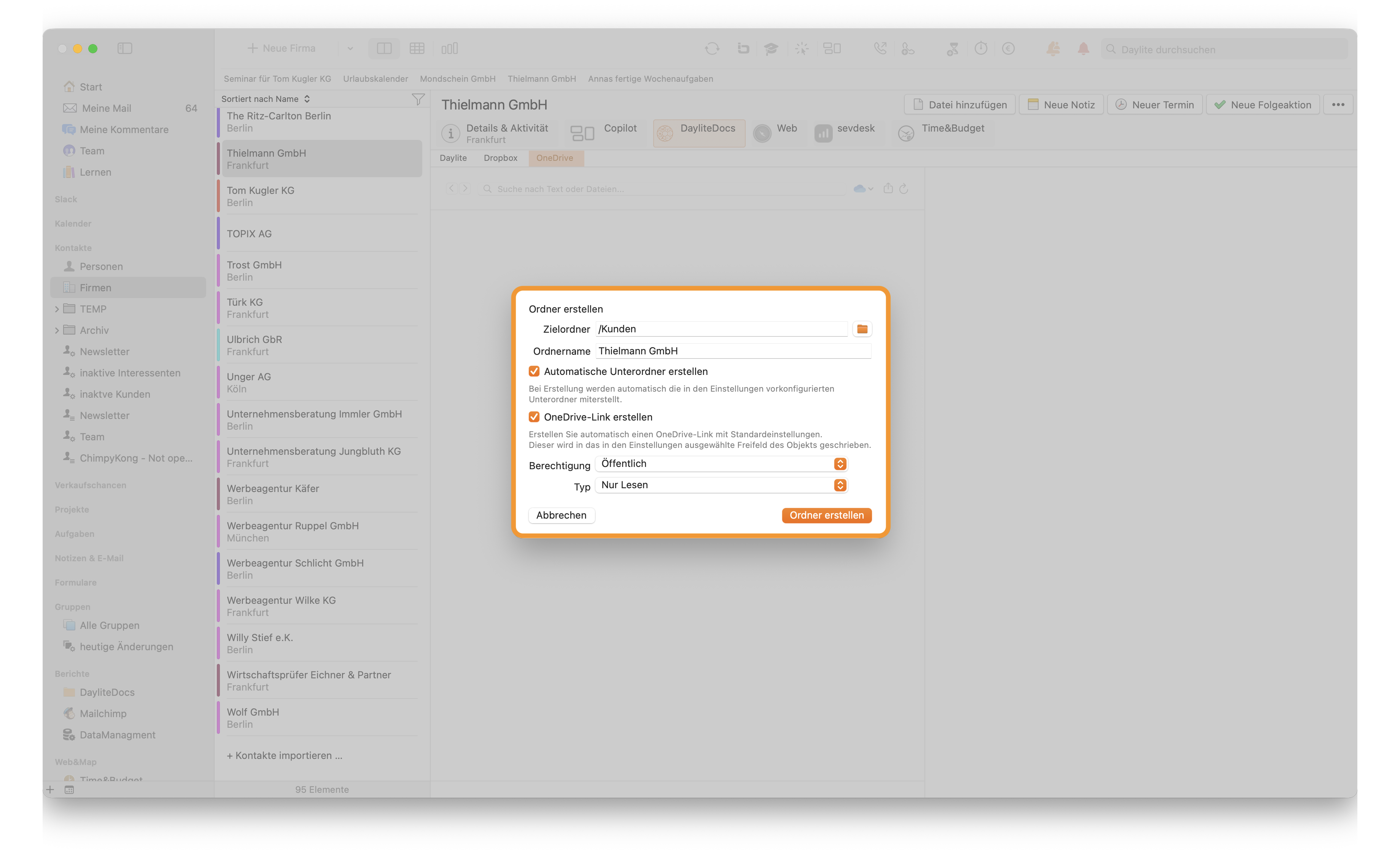The image size is (1400, 854).
Task: Open Annas fertige Wochenaufgaben favorite
Action: coord(650,78)
